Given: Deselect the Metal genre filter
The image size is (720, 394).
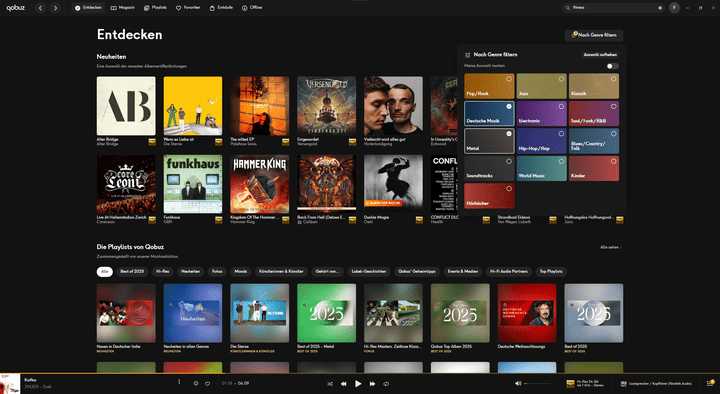Looking at the screenshot, I should pos(489,141).
